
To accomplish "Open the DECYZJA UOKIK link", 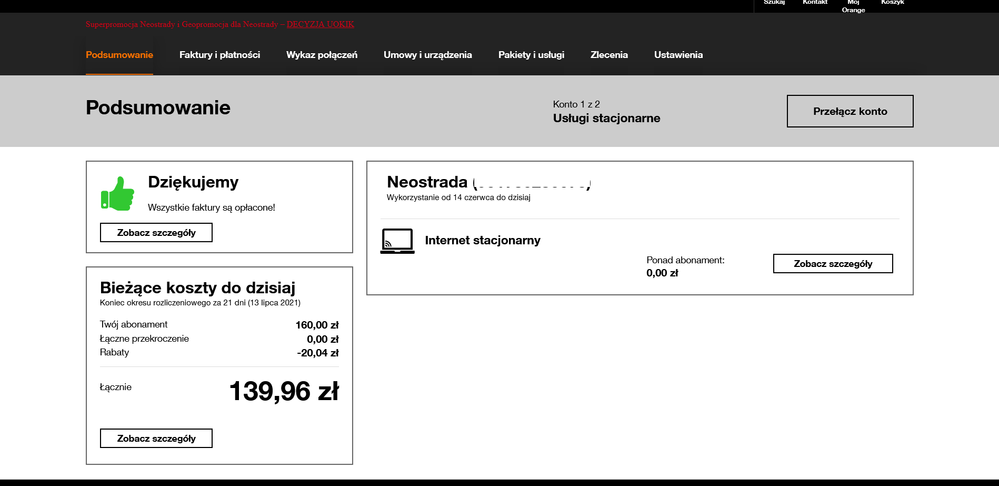I will [320, 24].
